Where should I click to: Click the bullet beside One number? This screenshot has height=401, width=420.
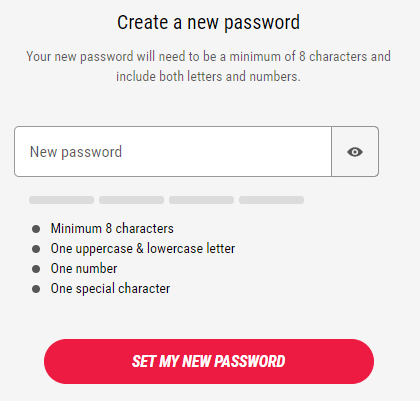pos(36,269)
